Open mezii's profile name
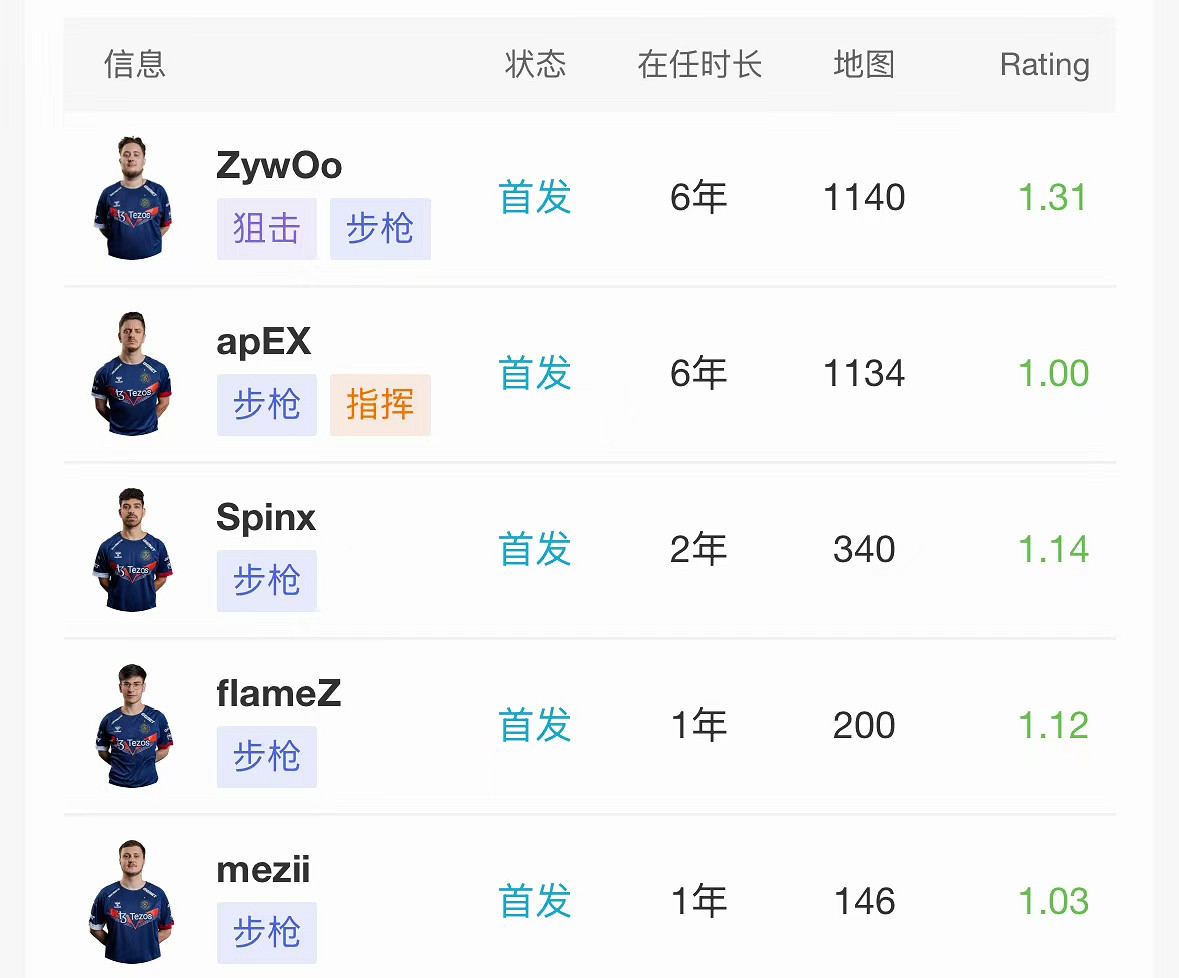This screenshot has width=1179, height=978. 263,870
